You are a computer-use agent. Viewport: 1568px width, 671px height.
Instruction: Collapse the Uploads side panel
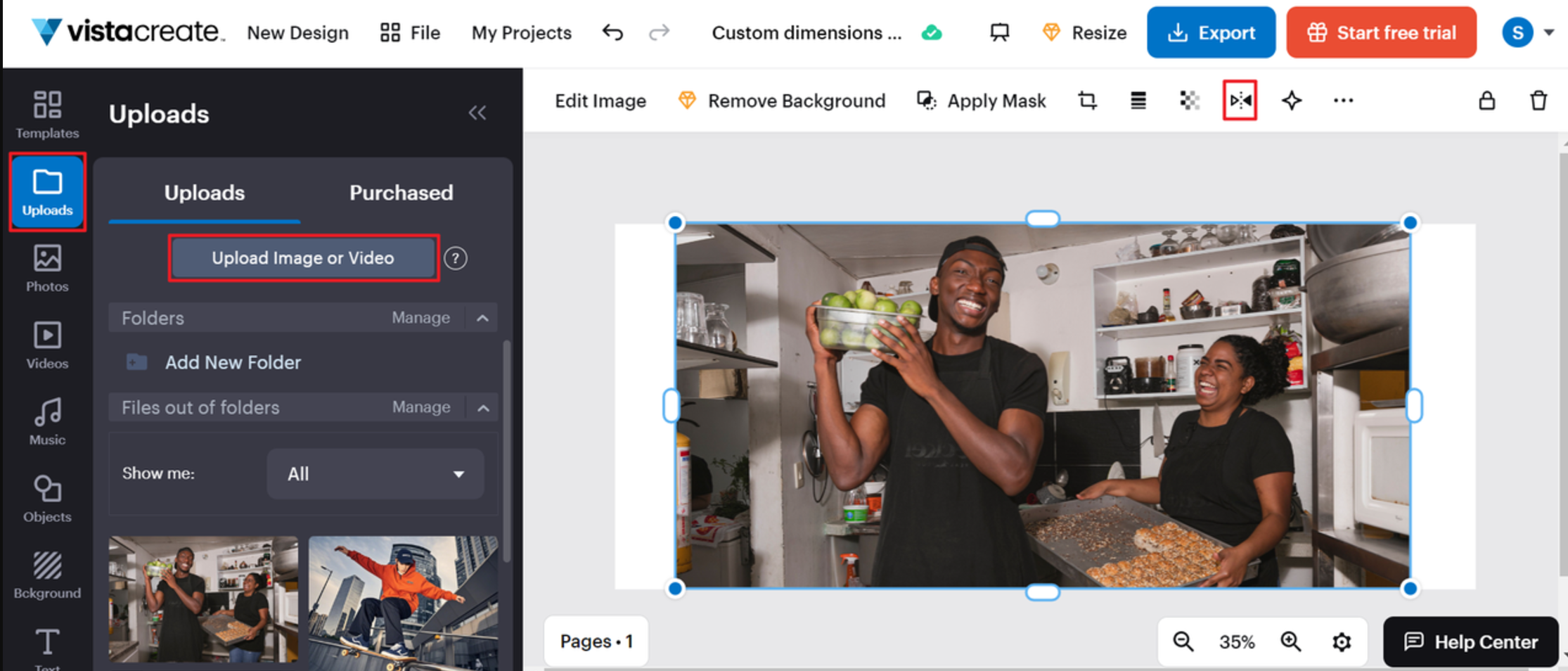click(477, 113)
